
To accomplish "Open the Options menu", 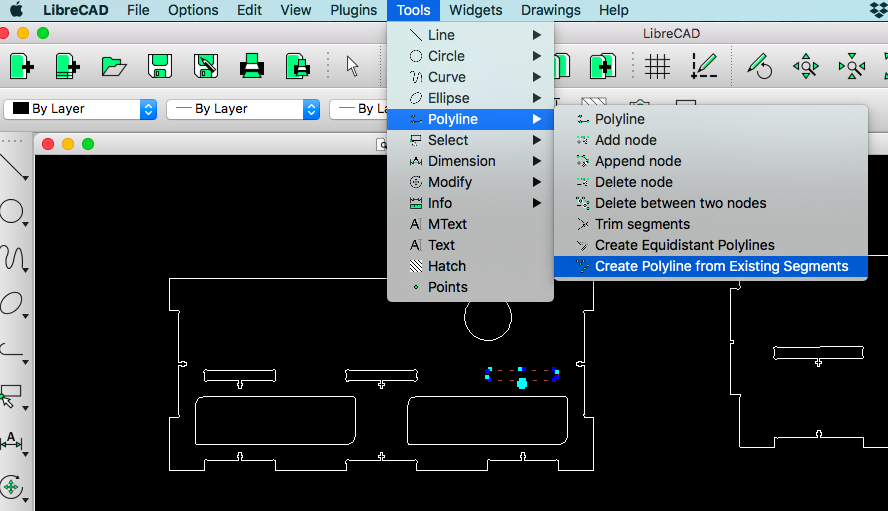I will click(193, 10).
